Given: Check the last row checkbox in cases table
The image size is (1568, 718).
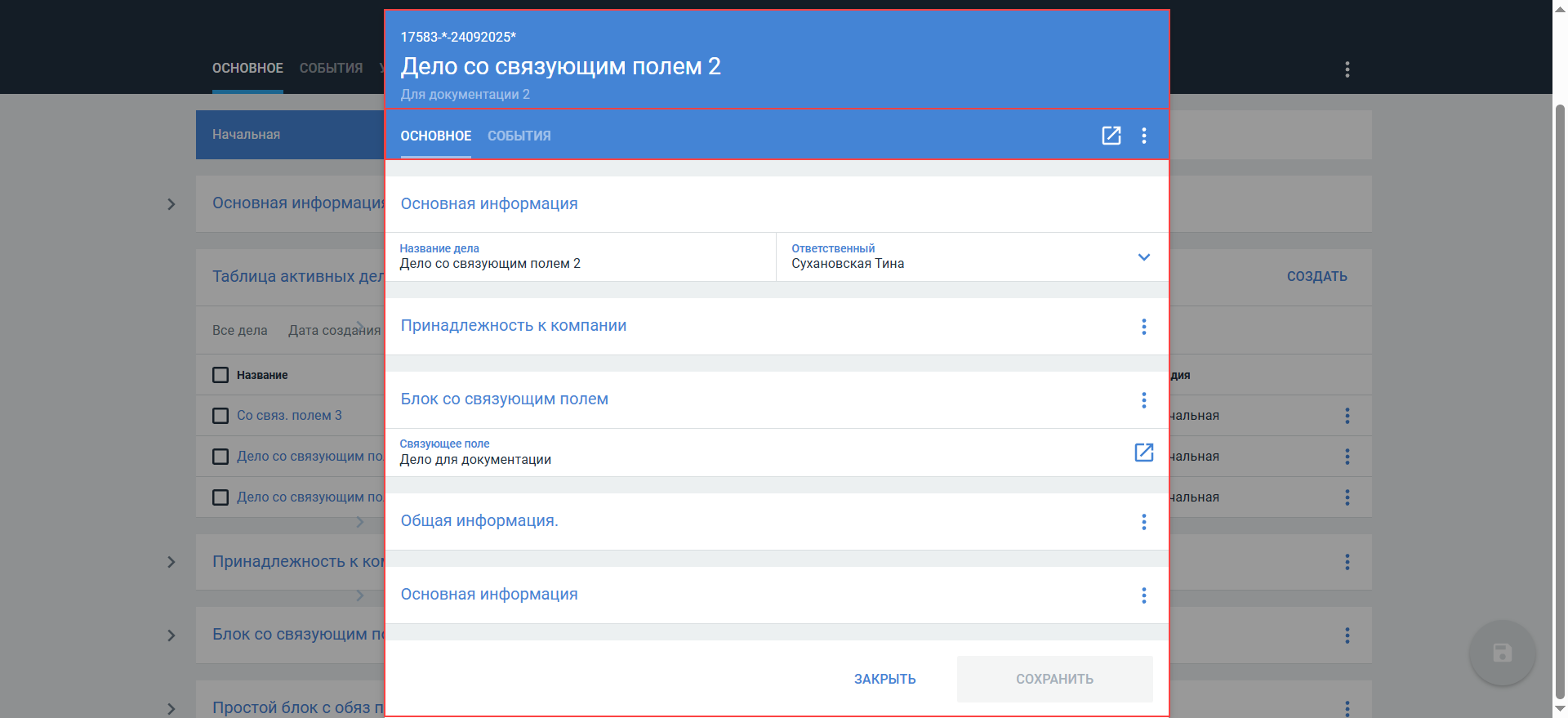Looking at the screenshot, I should [220, 497].
